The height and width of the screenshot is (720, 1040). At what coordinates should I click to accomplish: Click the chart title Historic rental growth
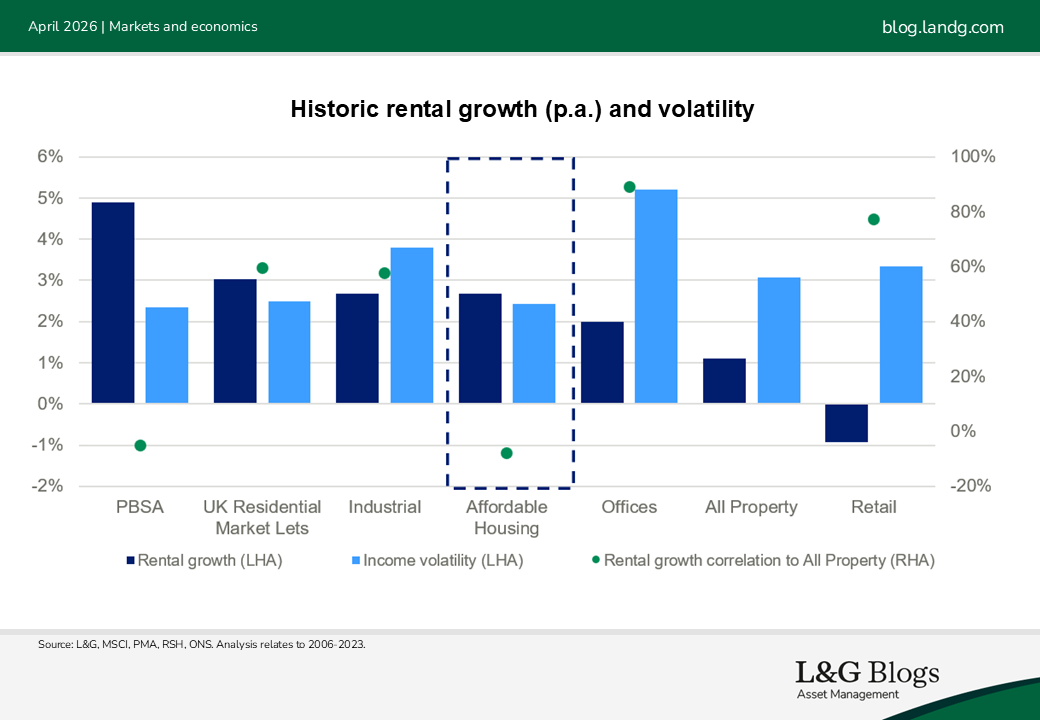point(521,109)
